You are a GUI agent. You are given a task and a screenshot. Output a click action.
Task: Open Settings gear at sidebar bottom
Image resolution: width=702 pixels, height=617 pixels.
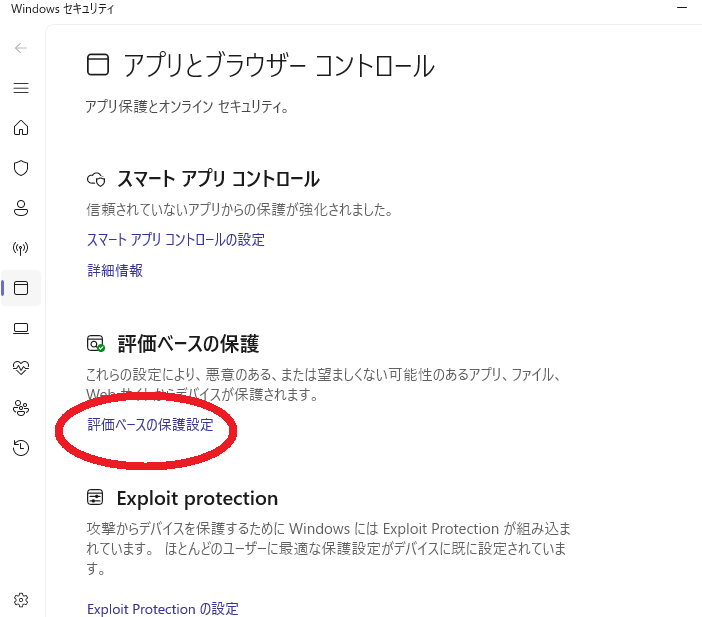click(x=21, y=600)
